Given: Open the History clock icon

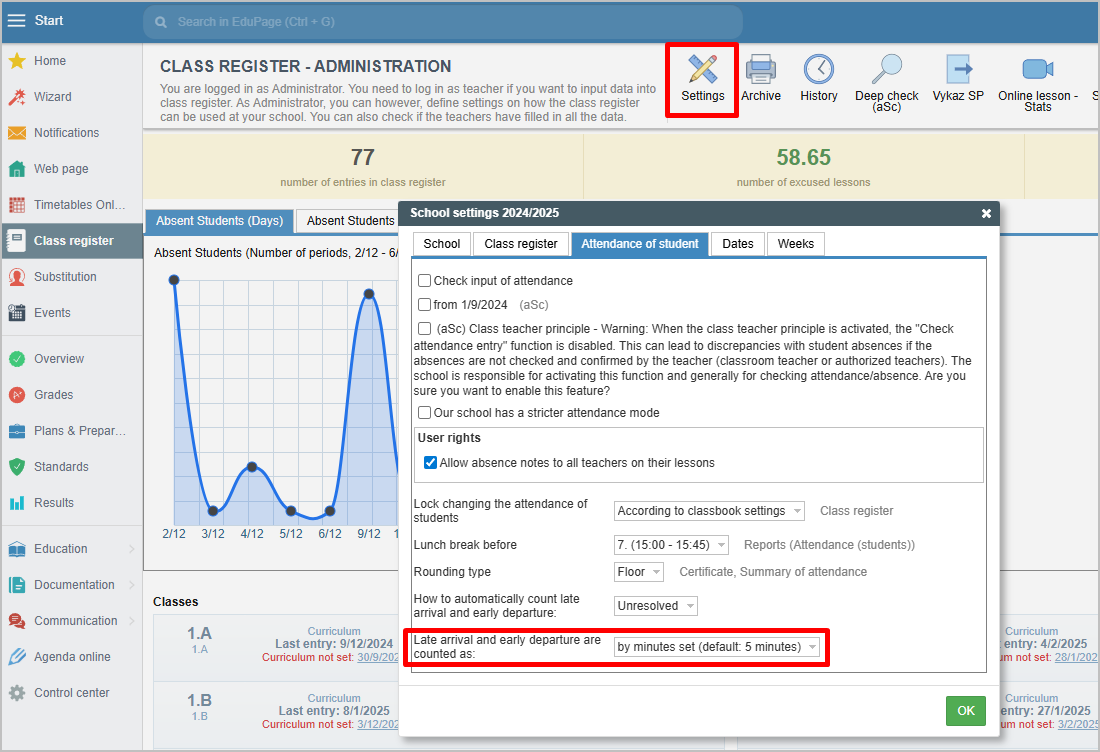Looking at the screenshot, I should click(819, 70).
